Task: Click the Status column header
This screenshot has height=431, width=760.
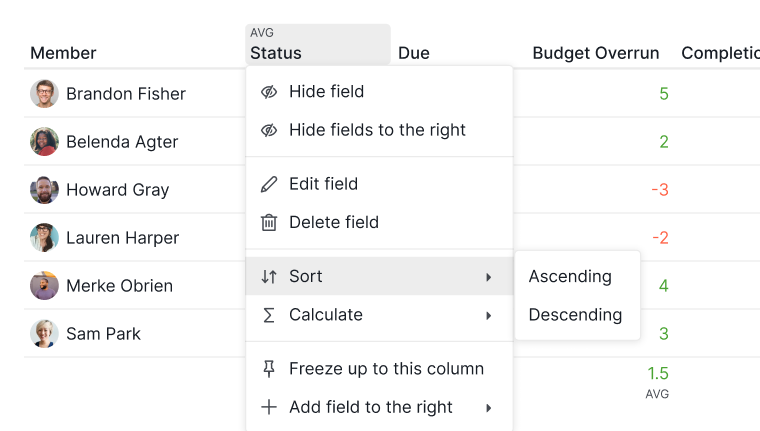Action: click(318, 45)
